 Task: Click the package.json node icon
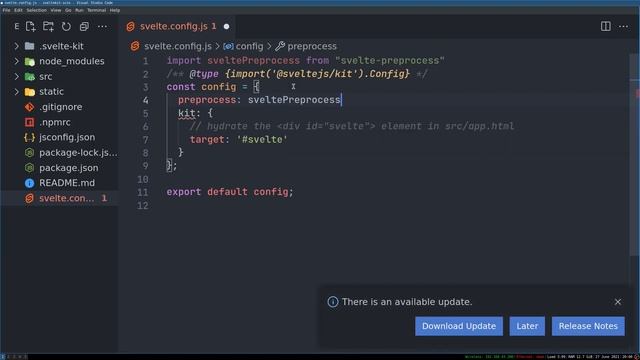coord(29,168)
